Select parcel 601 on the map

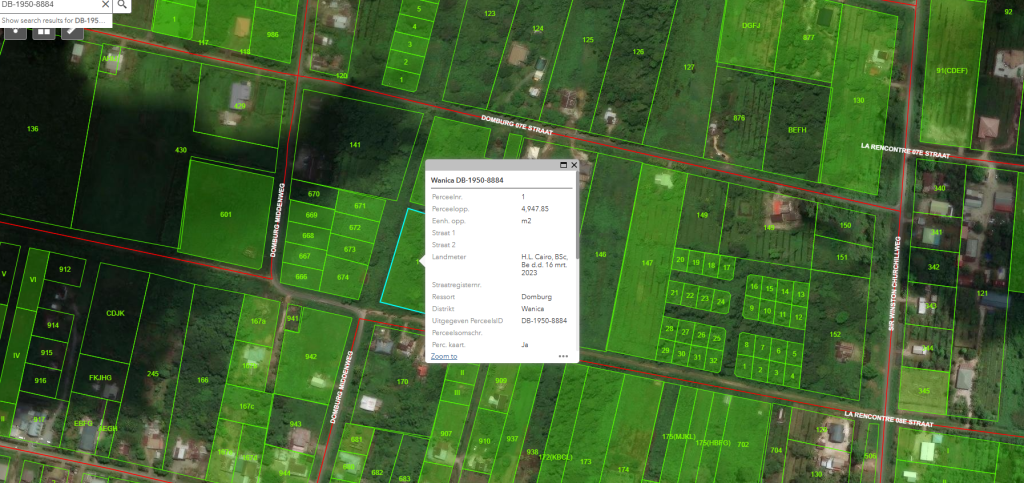click(226, 214)
